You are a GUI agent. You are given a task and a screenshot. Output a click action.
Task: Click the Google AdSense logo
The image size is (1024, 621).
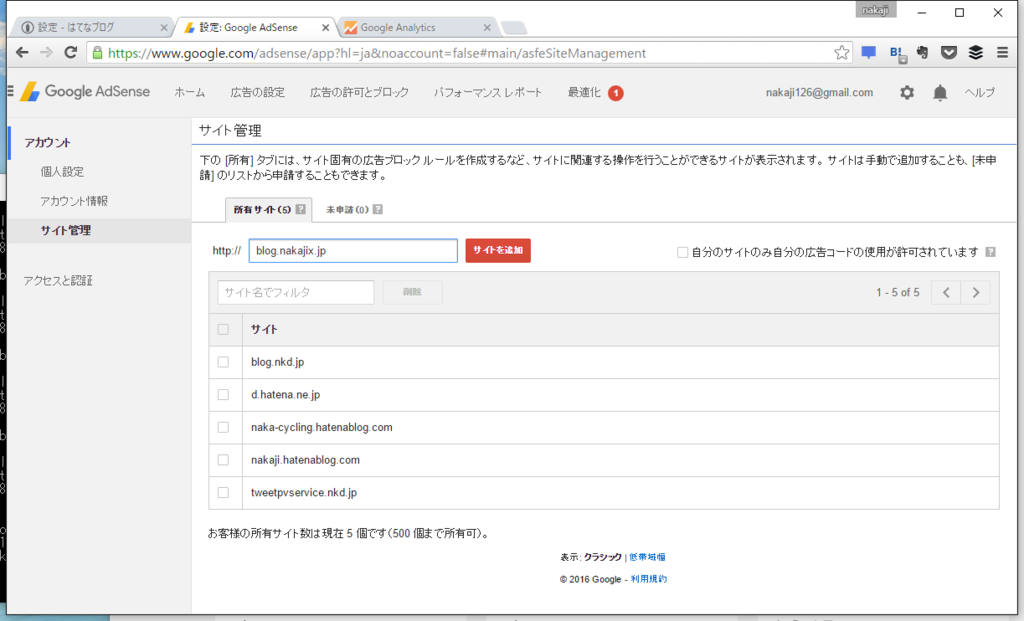[86, 91]
